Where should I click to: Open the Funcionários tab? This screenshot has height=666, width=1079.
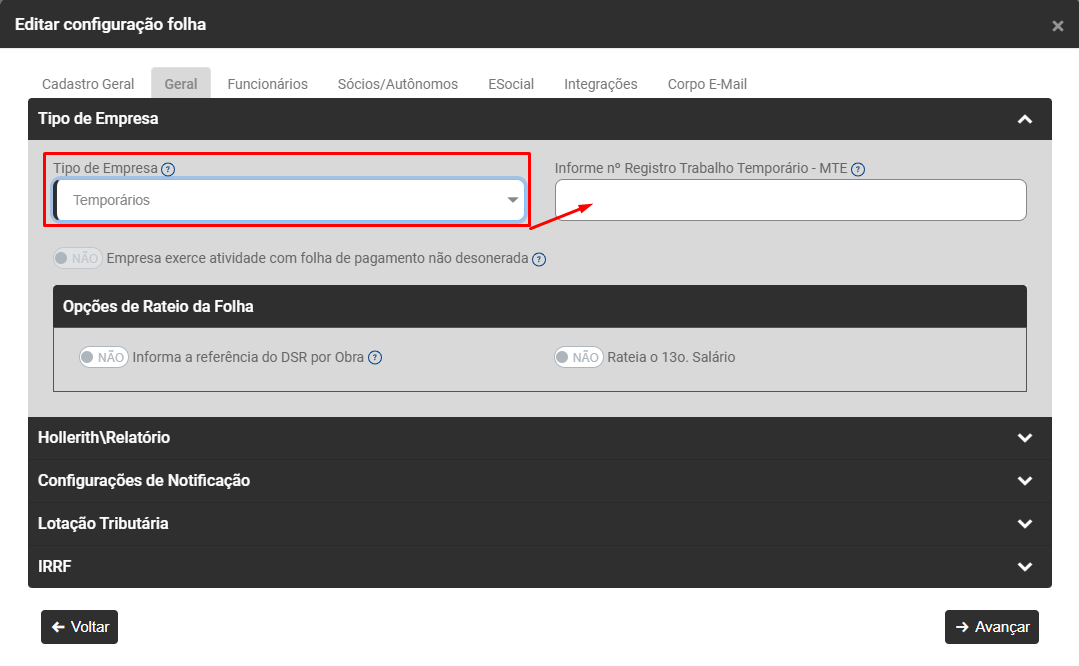click(x=267, y=84)
